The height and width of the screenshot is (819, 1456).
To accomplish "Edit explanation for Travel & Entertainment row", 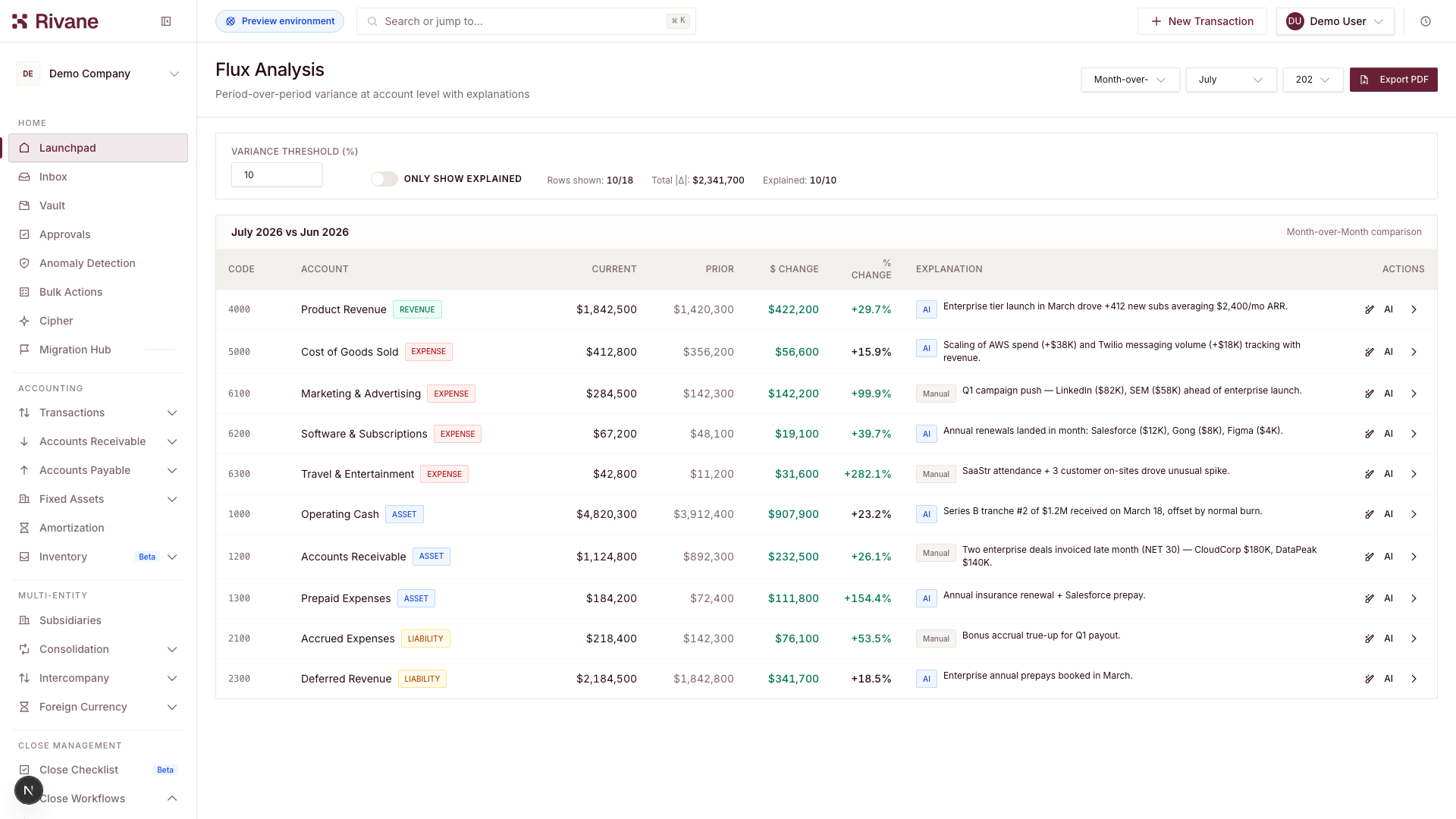I will point(1370,474).
